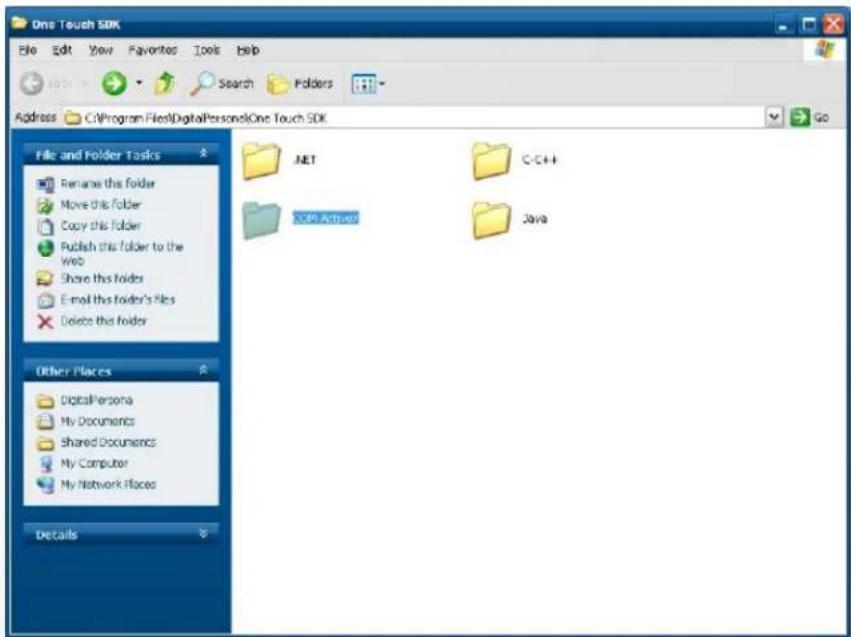Toggle the Folders pane
This screenshot has width=851, height=637.
300,84
